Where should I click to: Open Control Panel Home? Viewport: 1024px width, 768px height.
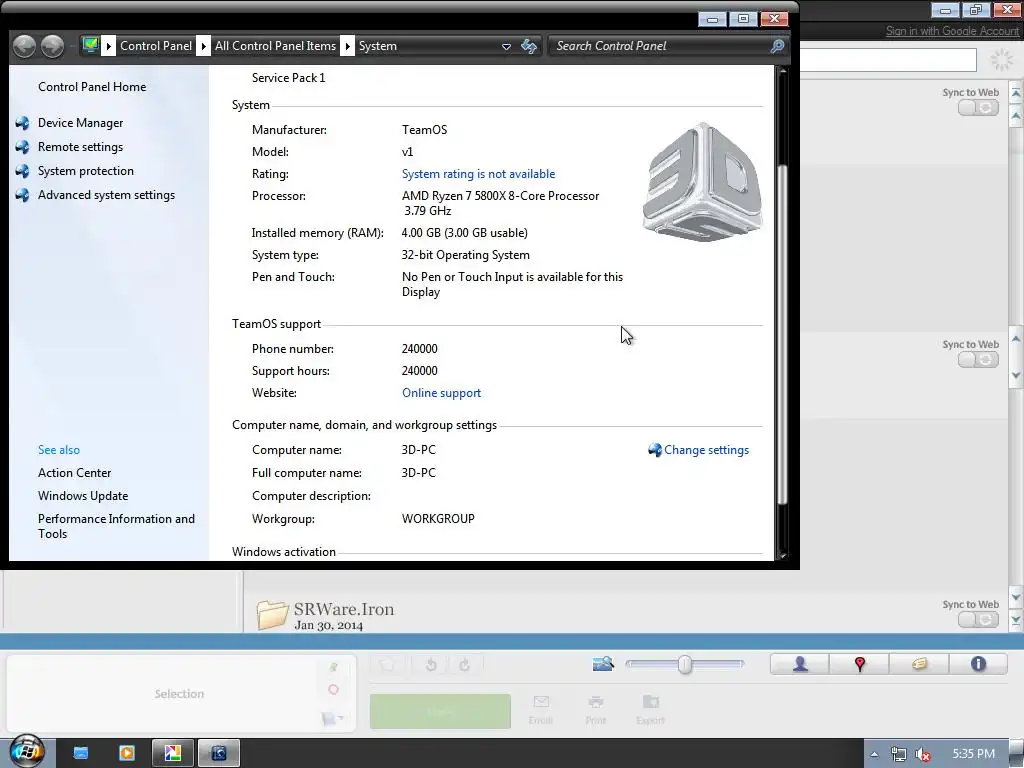click(92, 87)
